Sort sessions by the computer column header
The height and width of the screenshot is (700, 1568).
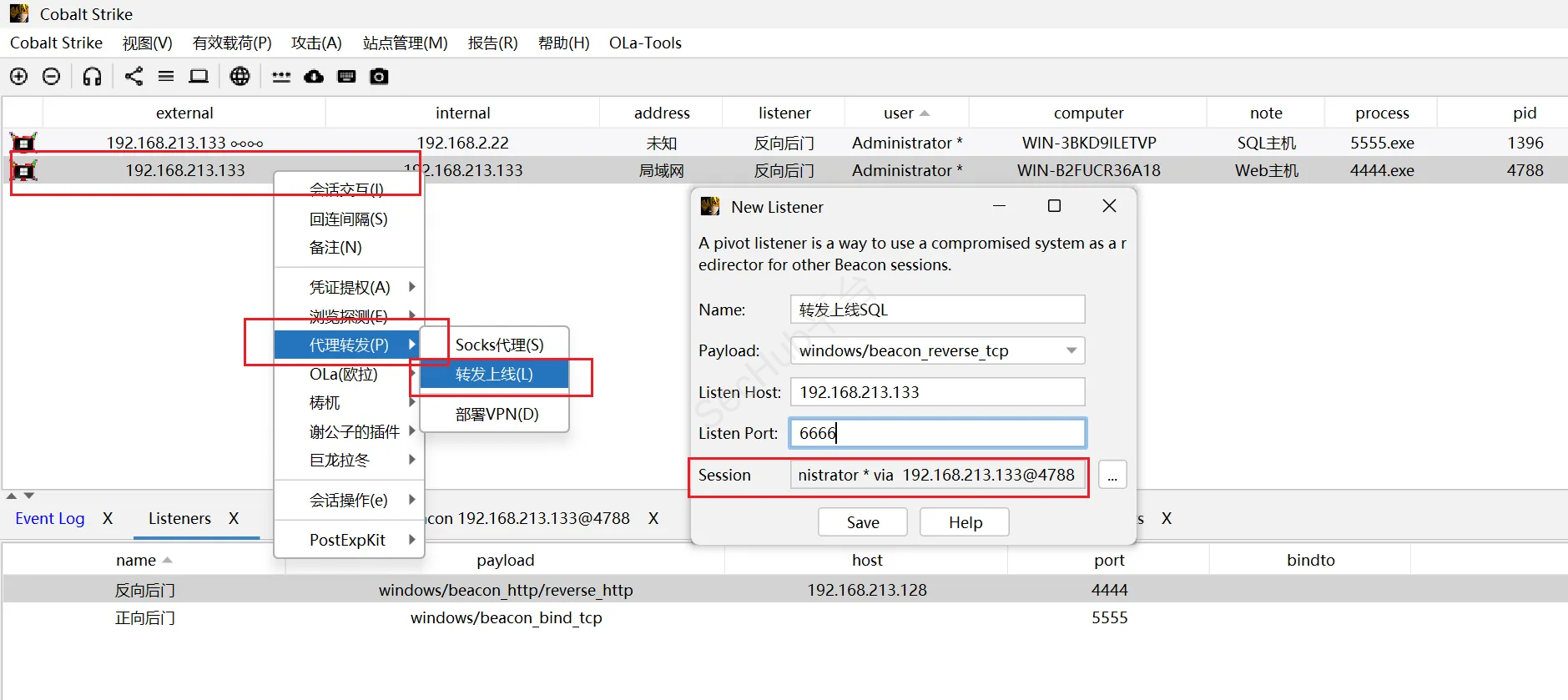coord(1088,113)
